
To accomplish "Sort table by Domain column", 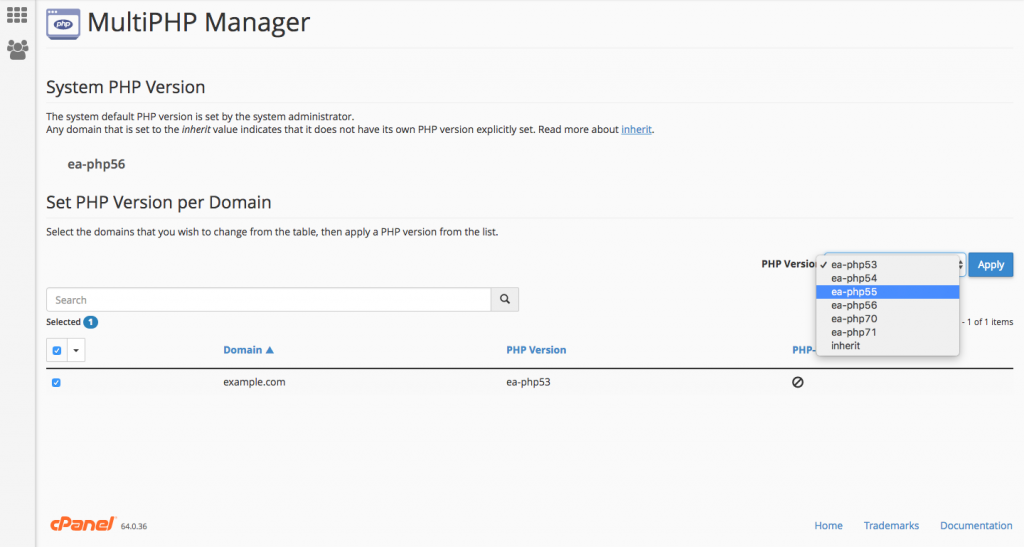I will click(x=248, y=350).
